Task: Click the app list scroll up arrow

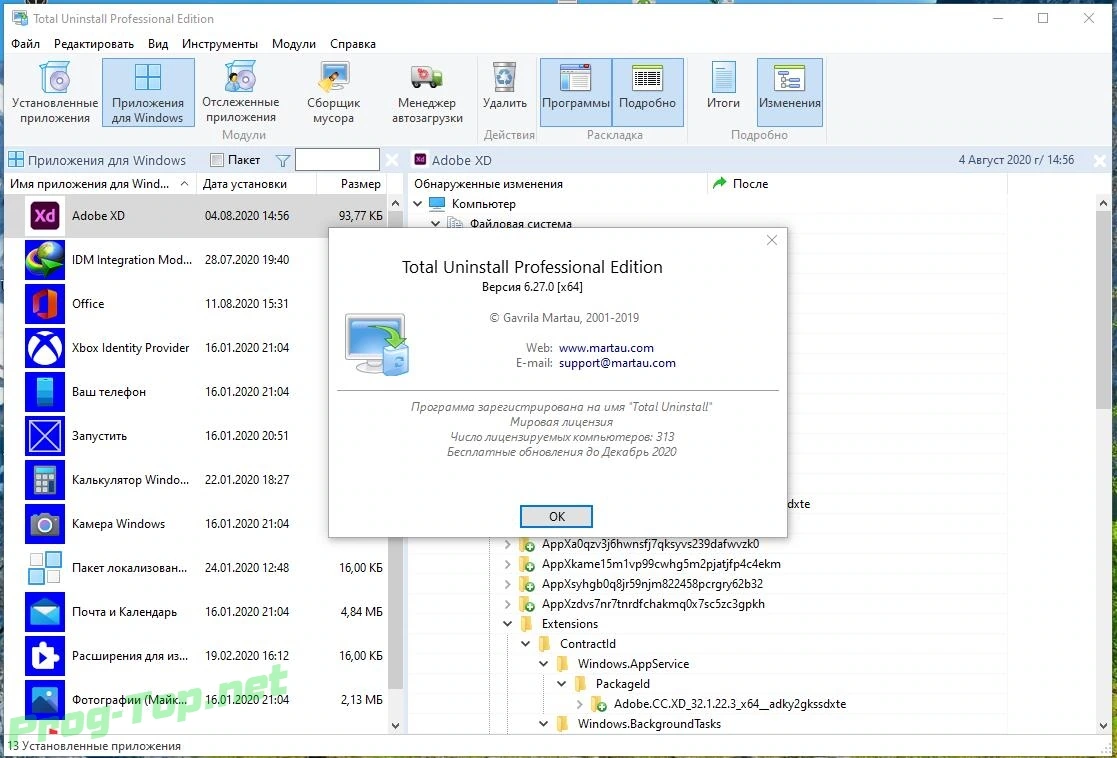Action: click(396, 204)
